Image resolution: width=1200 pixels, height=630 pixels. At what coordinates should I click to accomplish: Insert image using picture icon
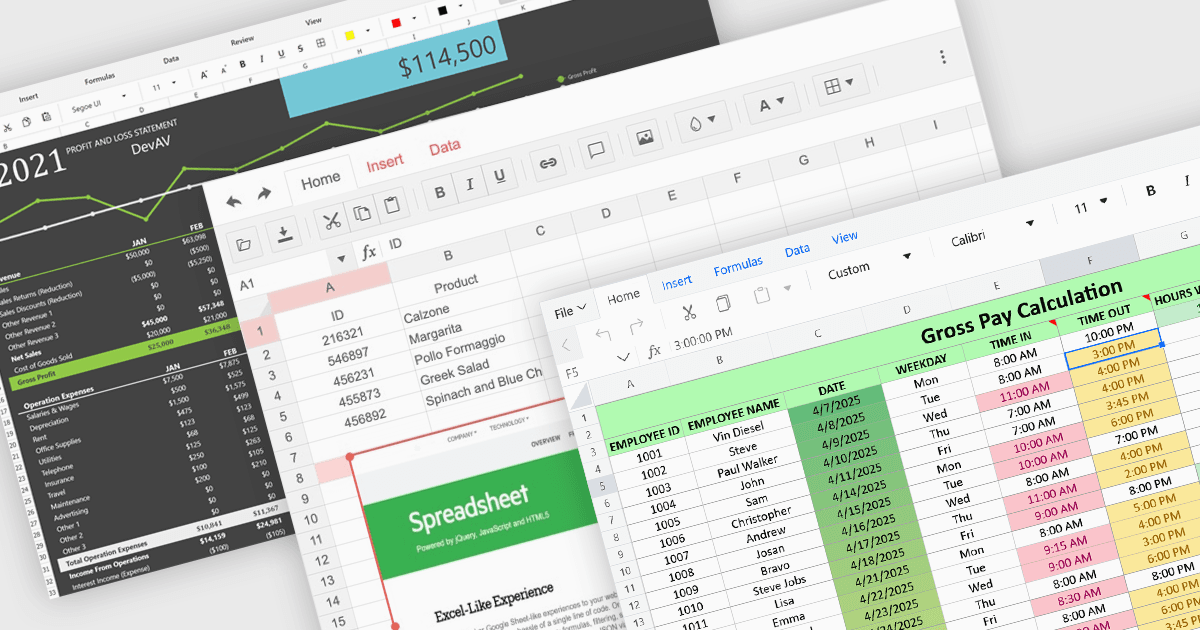645,138
